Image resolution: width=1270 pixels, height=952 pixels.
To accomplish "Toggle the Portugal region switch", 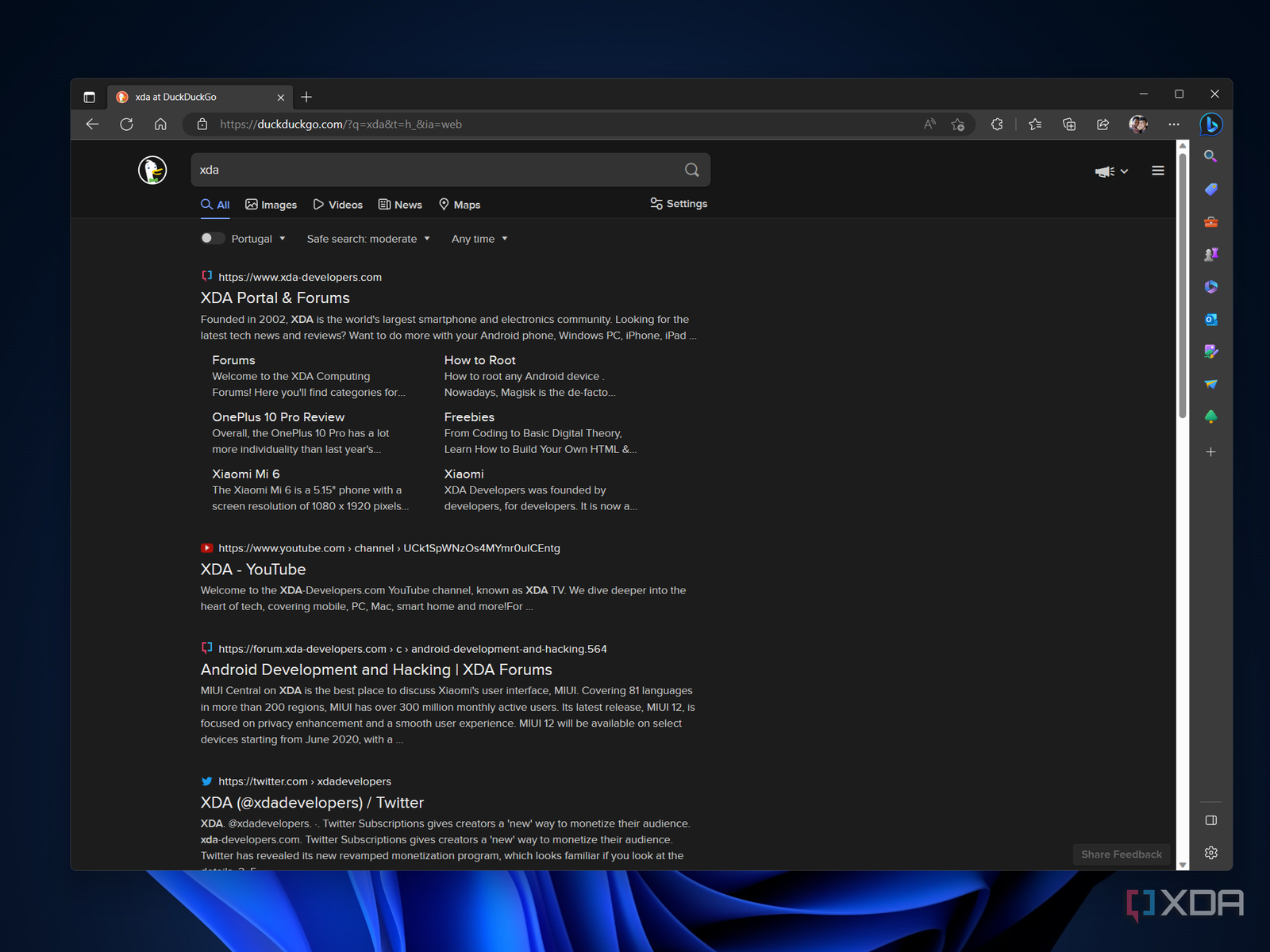I will click(x=211, y=238).
